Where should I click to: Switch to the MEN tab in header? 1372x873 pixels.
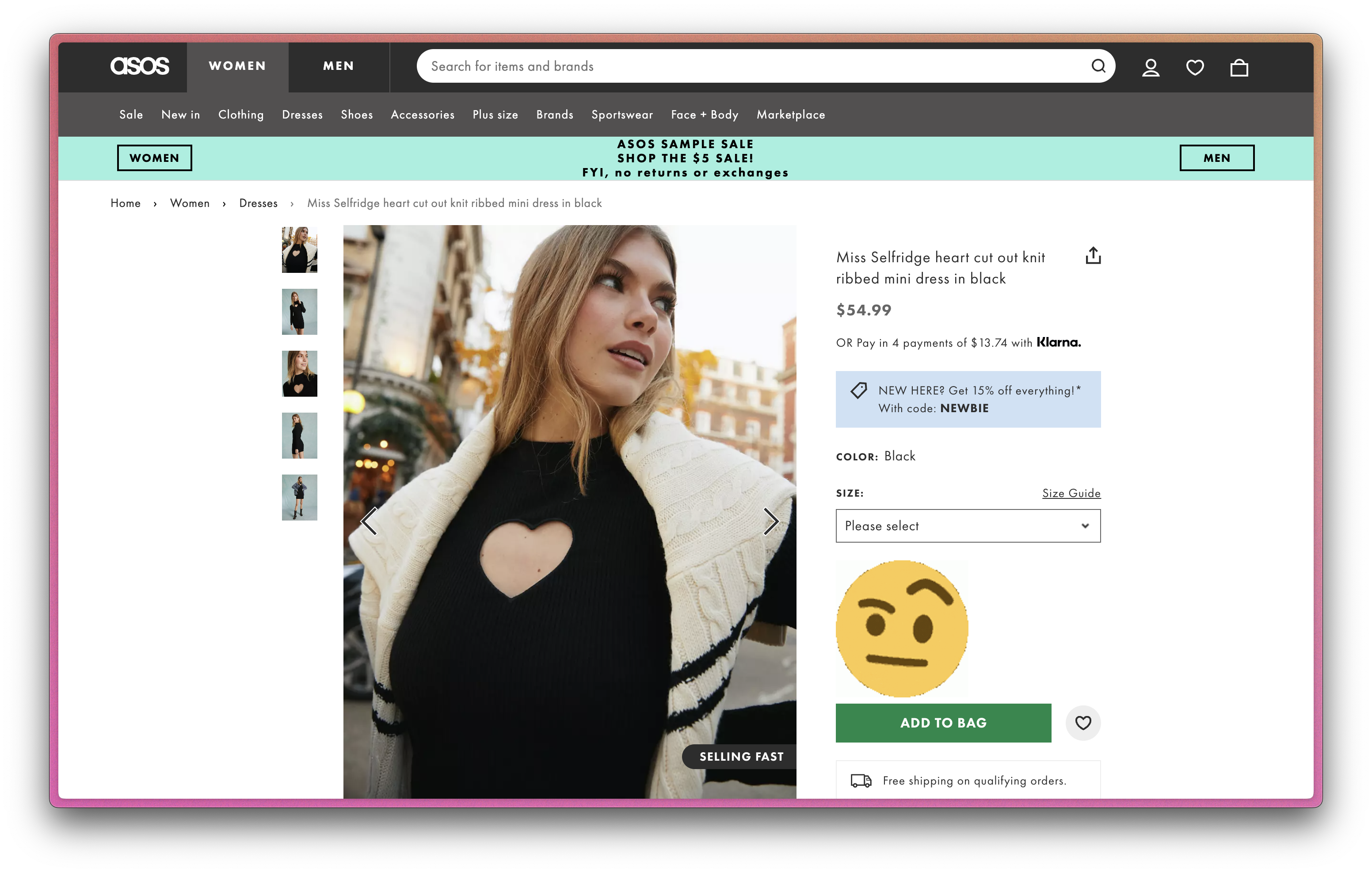click(x=339, y=66)
